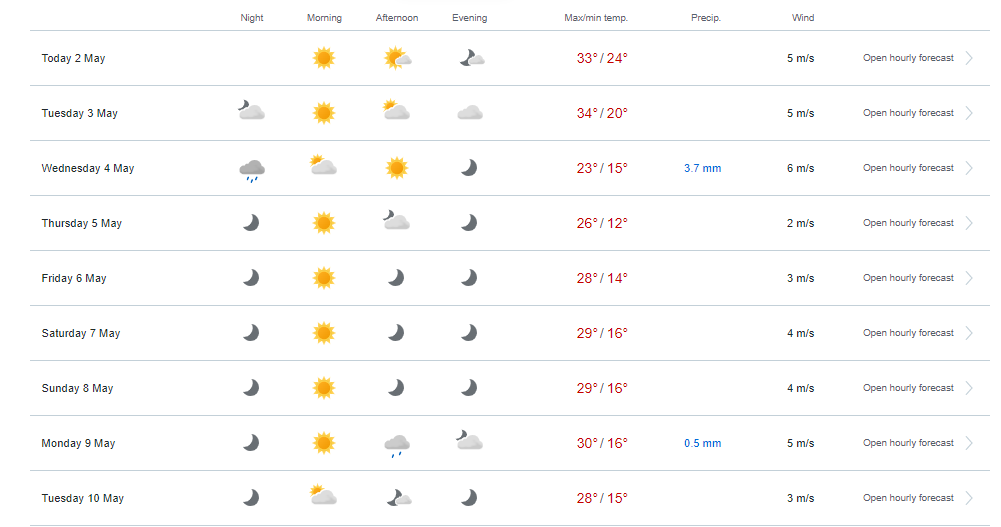
Task: Expand Sunday 8 May row chevron
Action: 969,388
